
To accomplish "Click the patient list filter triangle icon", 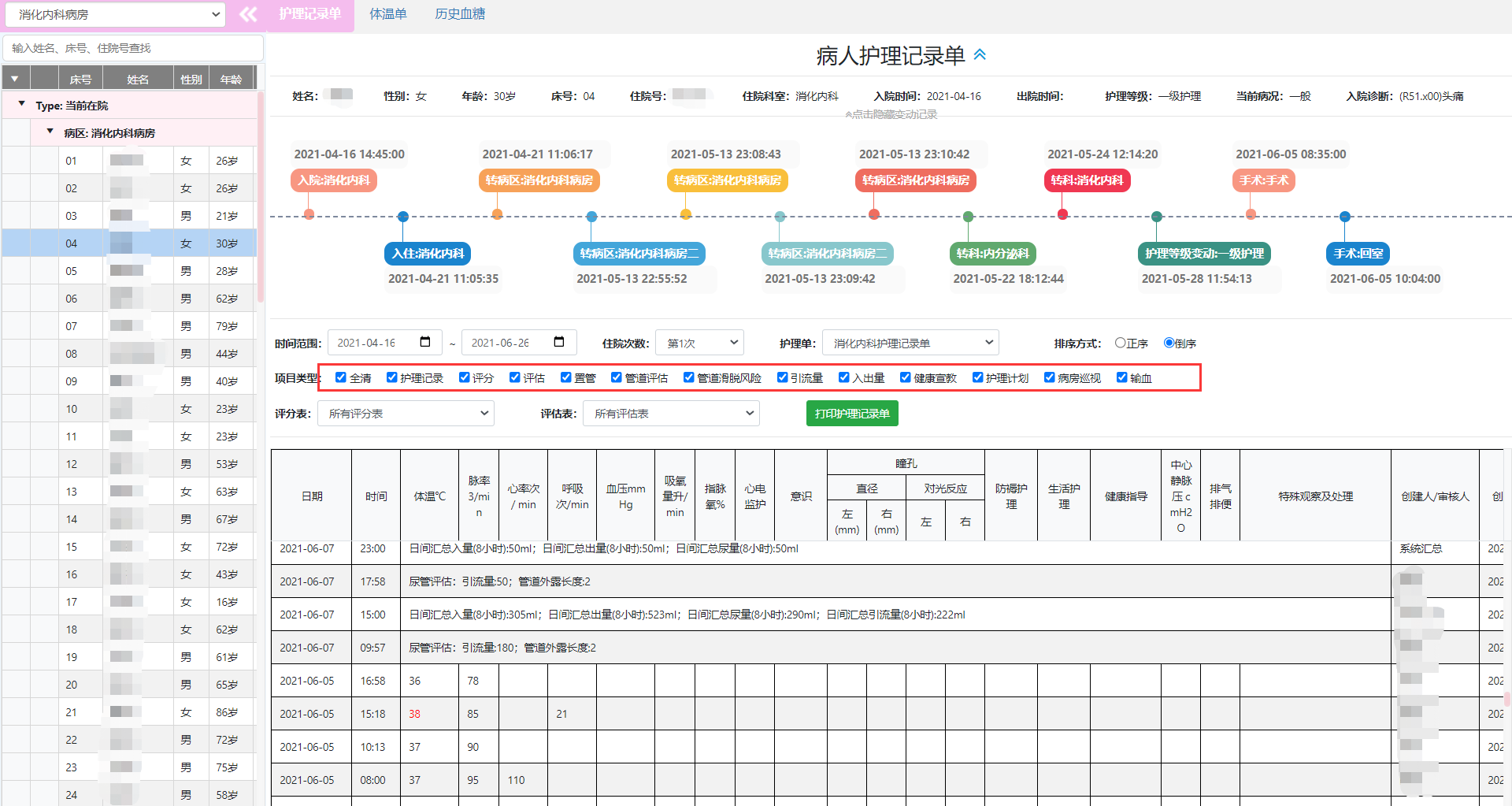I will click(x=15, y=79).
